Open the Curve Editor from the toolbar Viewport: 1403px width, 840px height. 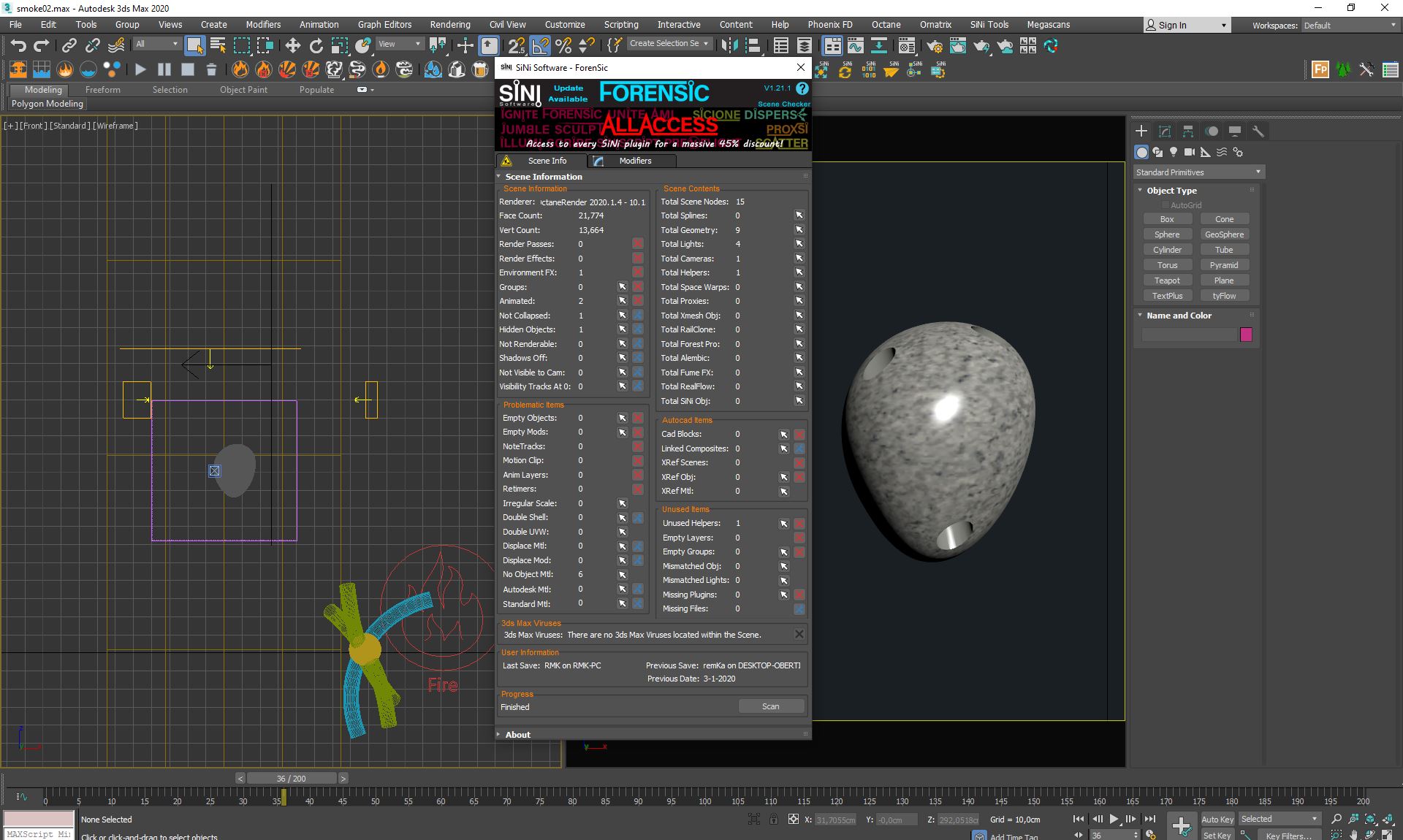click(855, 46)
